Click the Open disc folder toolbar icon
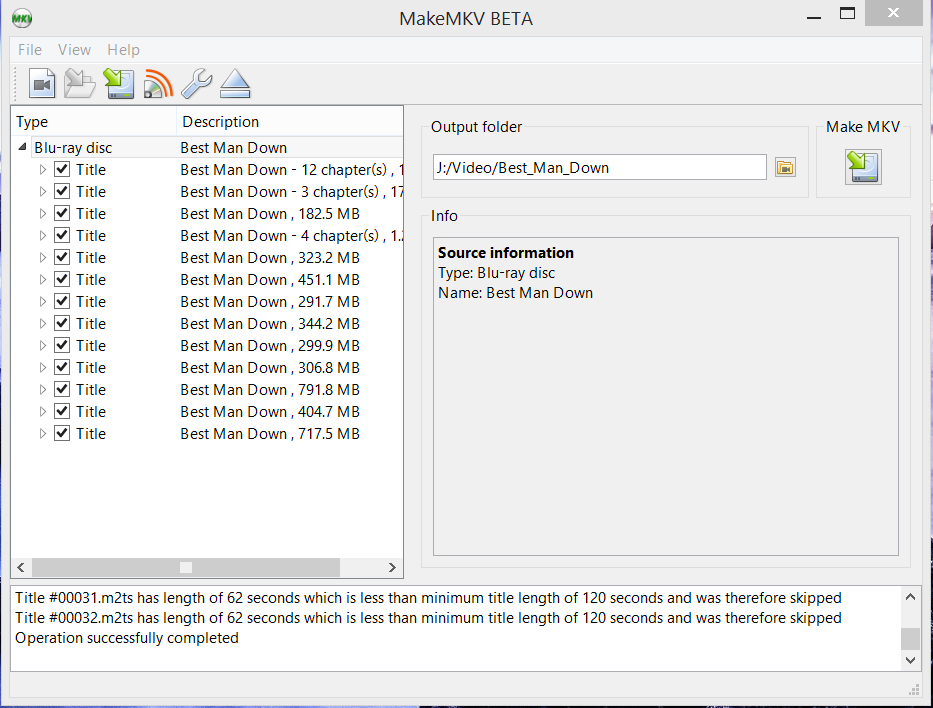This screenshot has height=708, width=933. pos(80,83)
